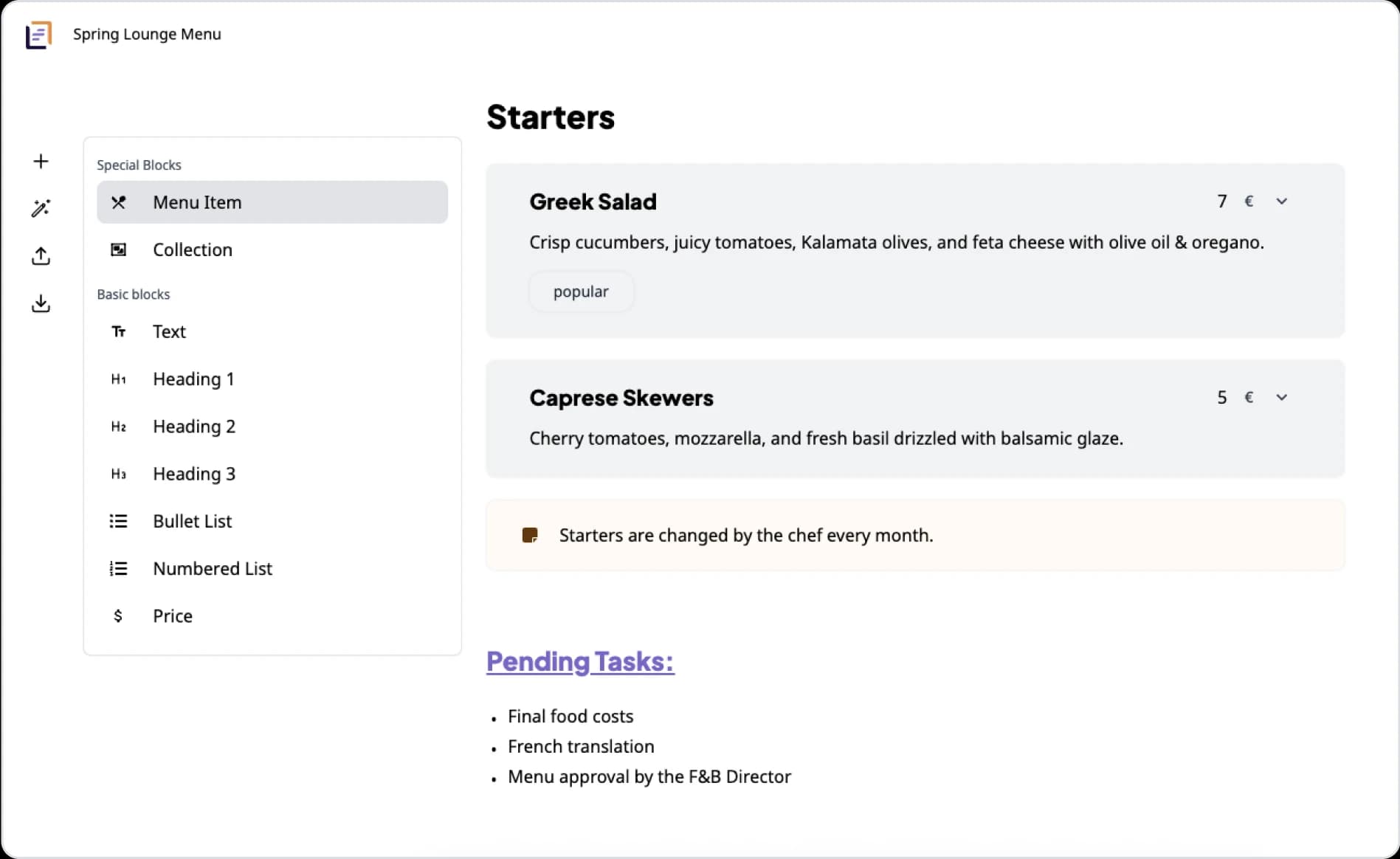Click the Heading 1 block icon
The image size is (1400, 859).
(118, 379)
